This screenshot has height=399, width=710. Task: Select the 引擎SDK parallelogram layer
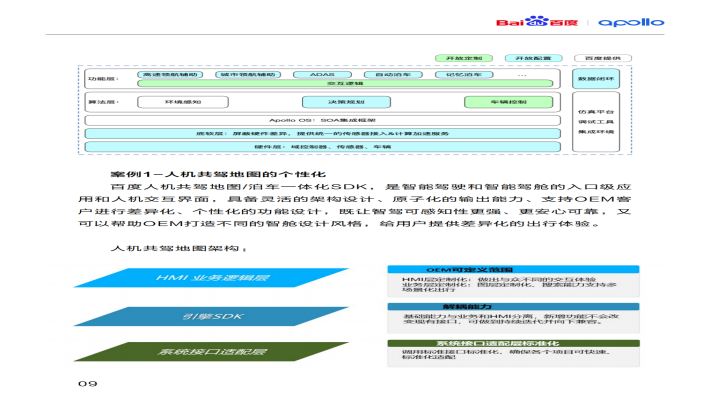point(211,316)
